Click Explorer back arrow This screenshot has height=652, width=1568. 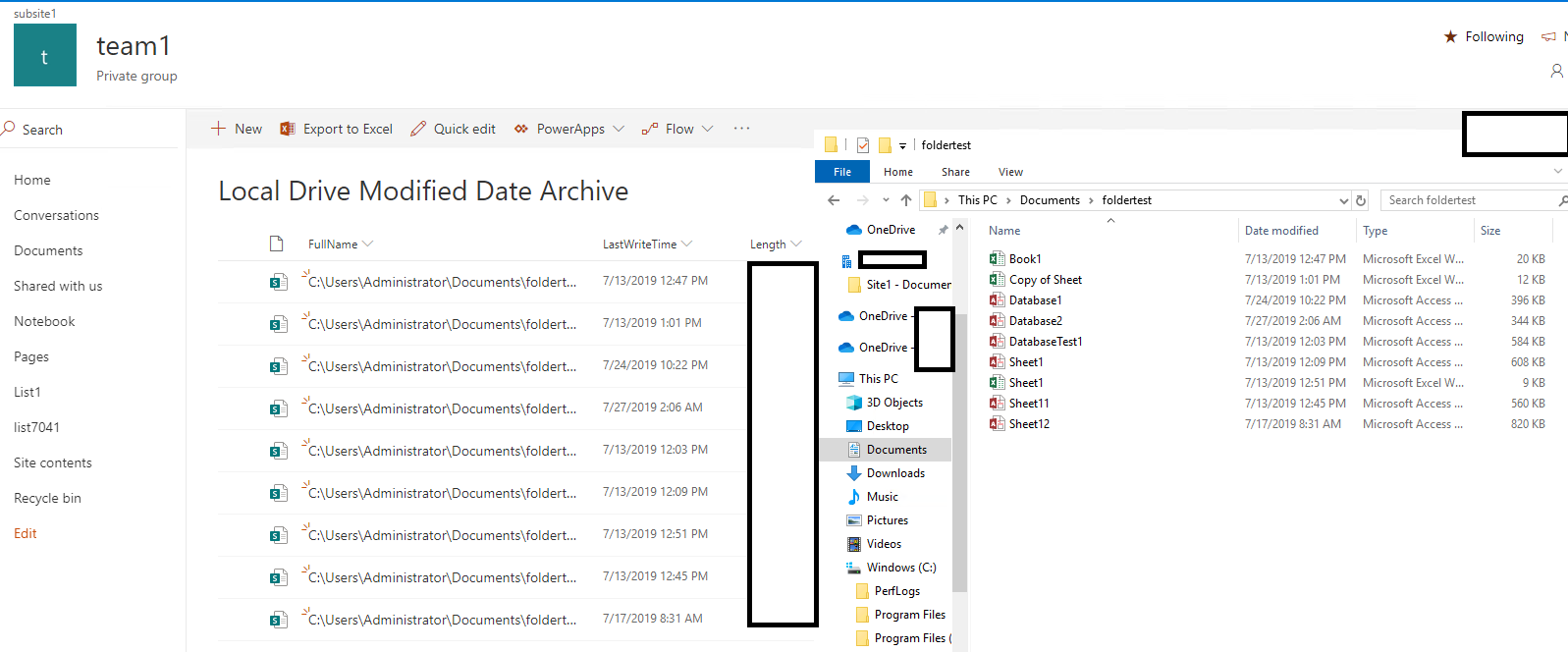(x=834, y=200)
